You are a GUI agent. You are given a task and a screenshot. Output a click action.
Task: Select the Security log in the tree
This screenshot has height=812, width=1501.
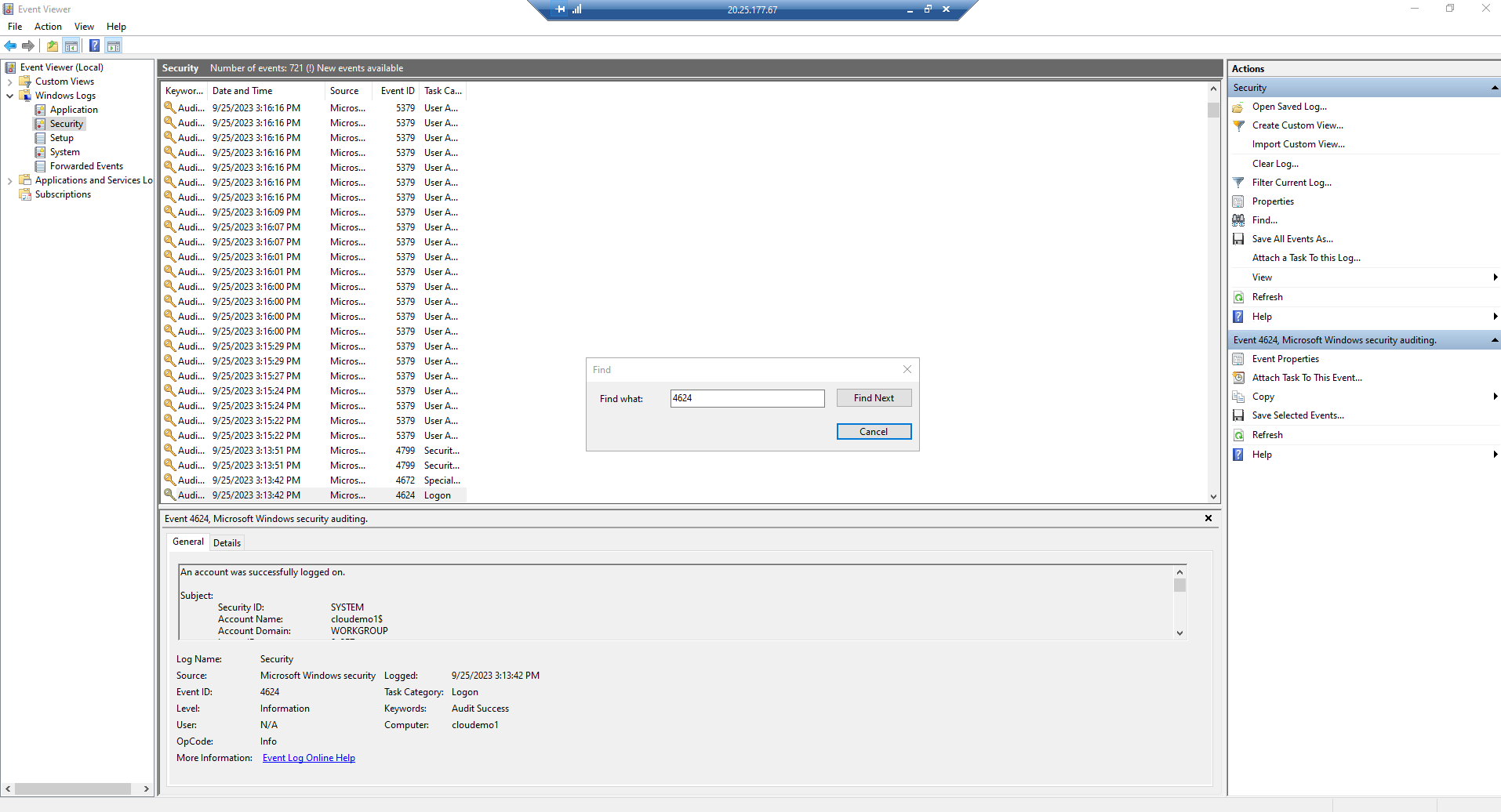coord(66,124)
